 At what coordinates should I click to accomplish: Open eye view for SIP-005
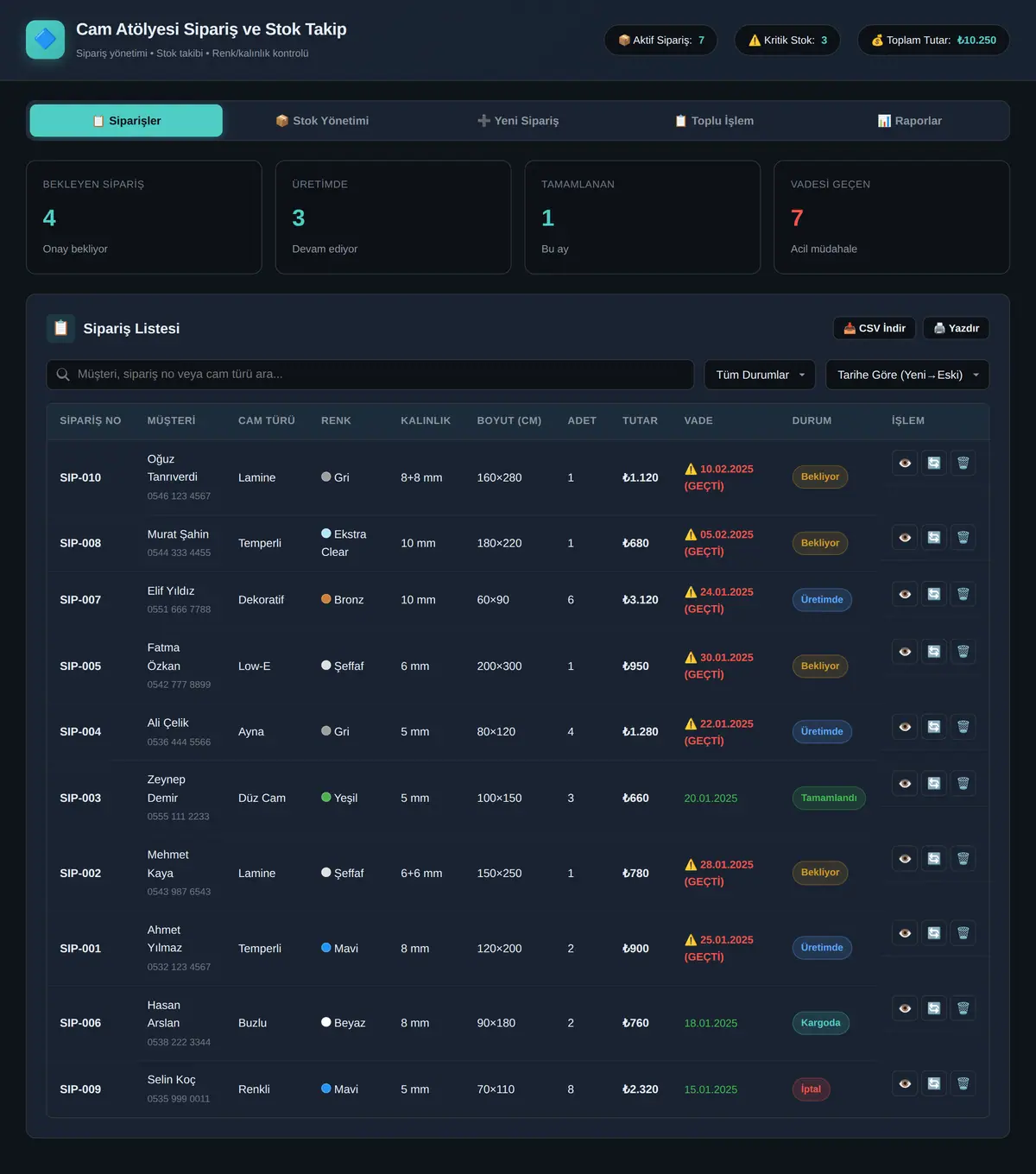(x=905, y=652)
